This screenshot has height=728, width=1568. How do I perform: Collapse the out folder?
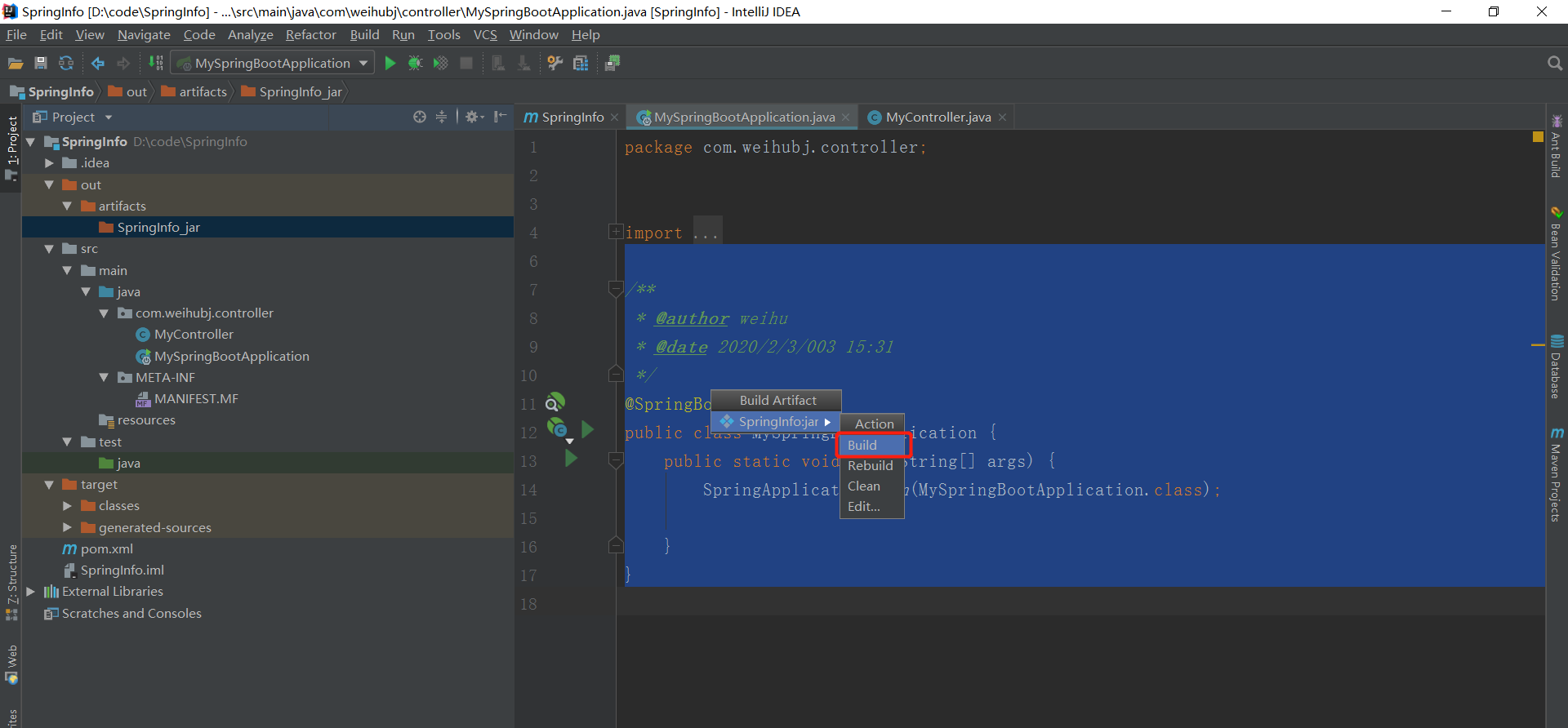point(49,185)
